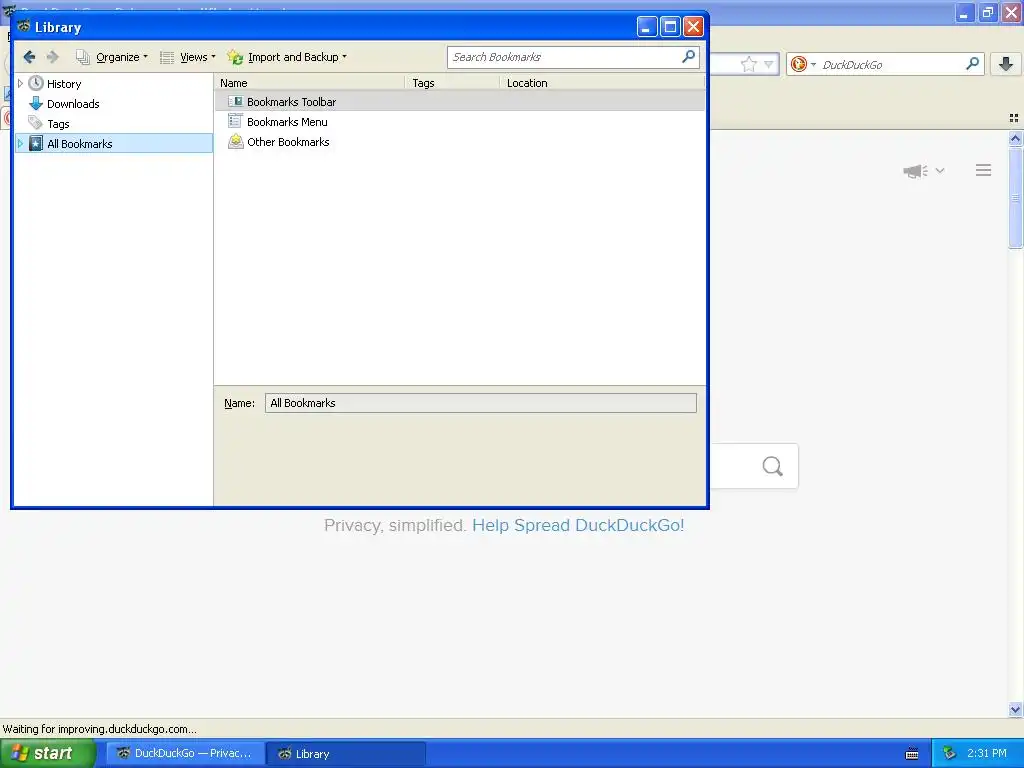Click the taskbar clock showing 2:31 PM
Viewport: 1024px width, 768px height.
pos(987,753)
